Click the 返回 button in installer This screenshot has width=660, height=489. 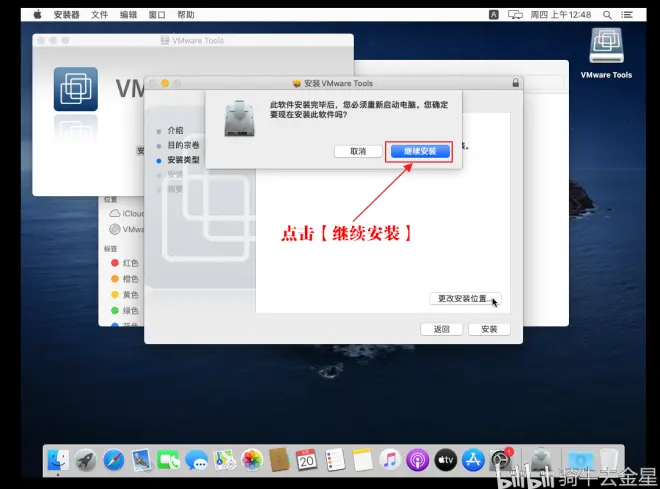(442, 329)
